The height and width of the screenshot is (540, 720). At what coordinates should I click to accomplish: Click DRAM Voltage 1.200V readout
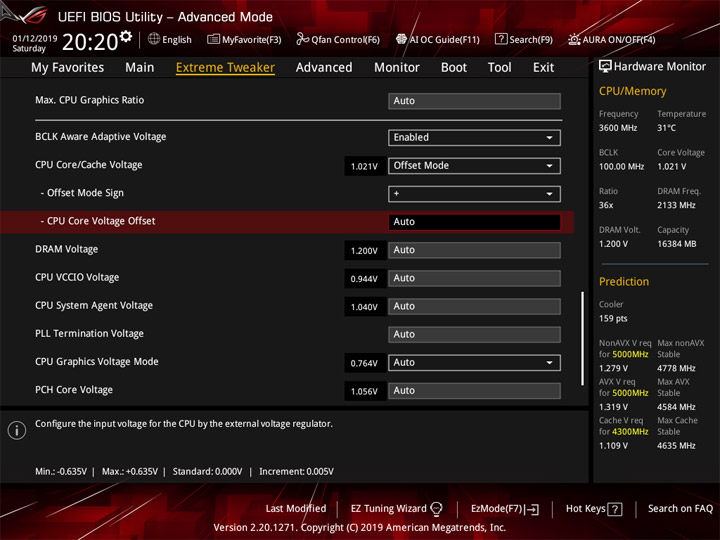pos(365,251)
